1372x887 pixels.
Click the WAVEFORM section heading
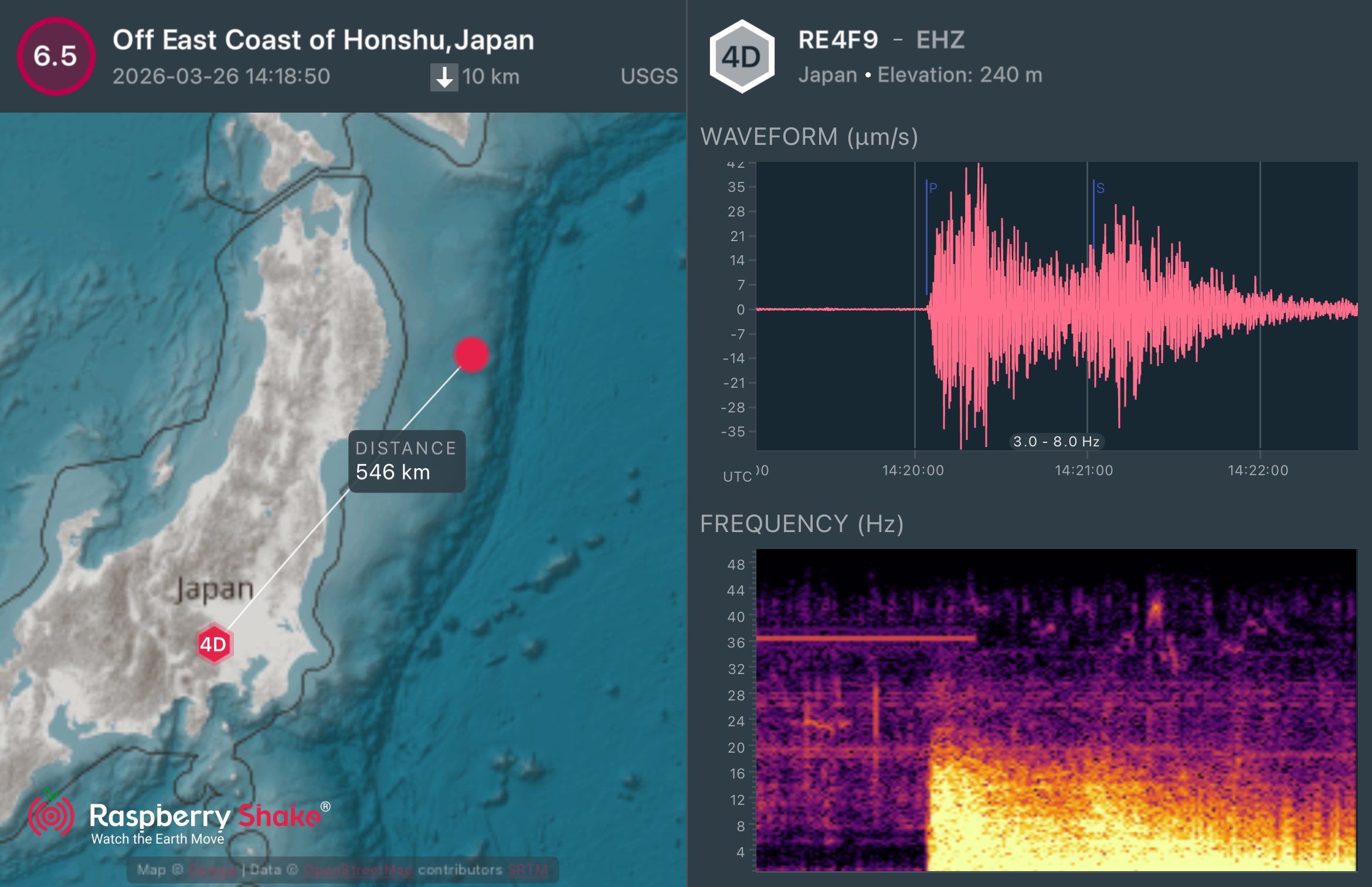pyautogui.click(x=809, y=137)
